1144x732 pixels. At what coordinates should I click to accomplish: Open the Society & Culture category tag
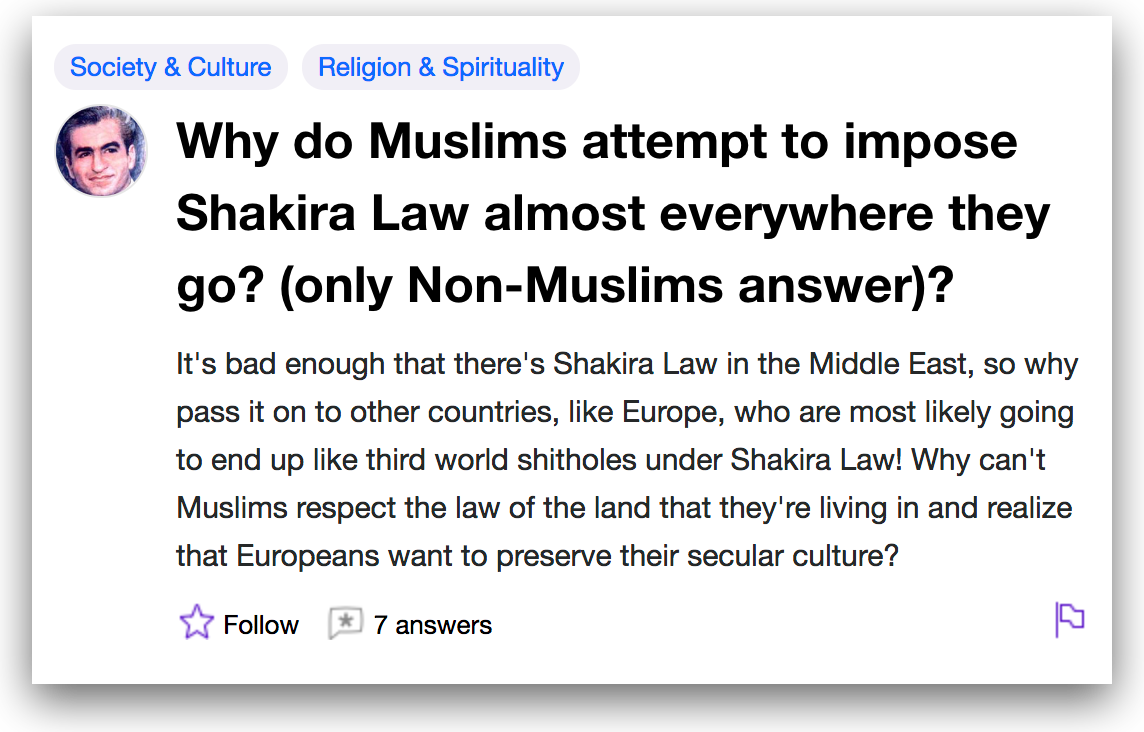coord(171,67)
